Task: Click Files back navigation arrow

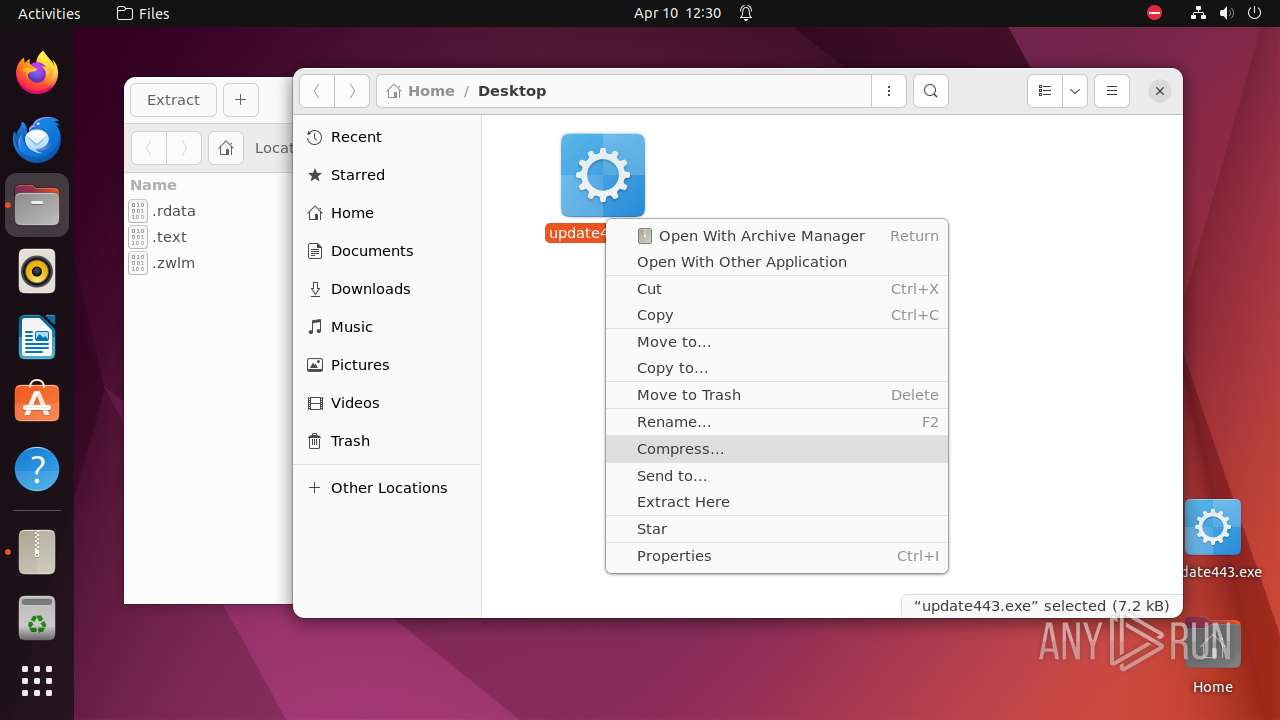Action: (x=317, y=91)
